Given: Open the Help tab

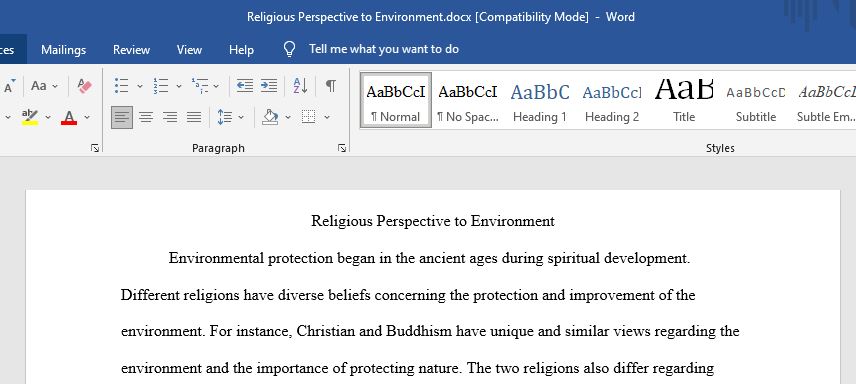Looking at the screenshot, I should (241, 50).
